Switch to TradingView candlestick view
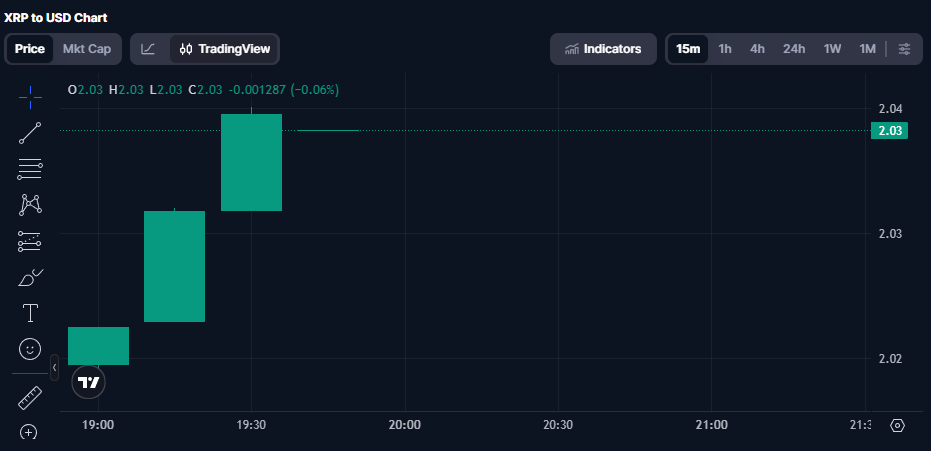 point(225,49)
